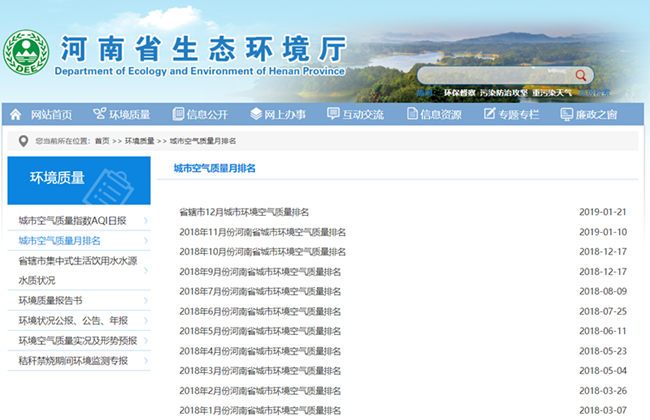Click the document icon beside 信息公开

[178, 114]
